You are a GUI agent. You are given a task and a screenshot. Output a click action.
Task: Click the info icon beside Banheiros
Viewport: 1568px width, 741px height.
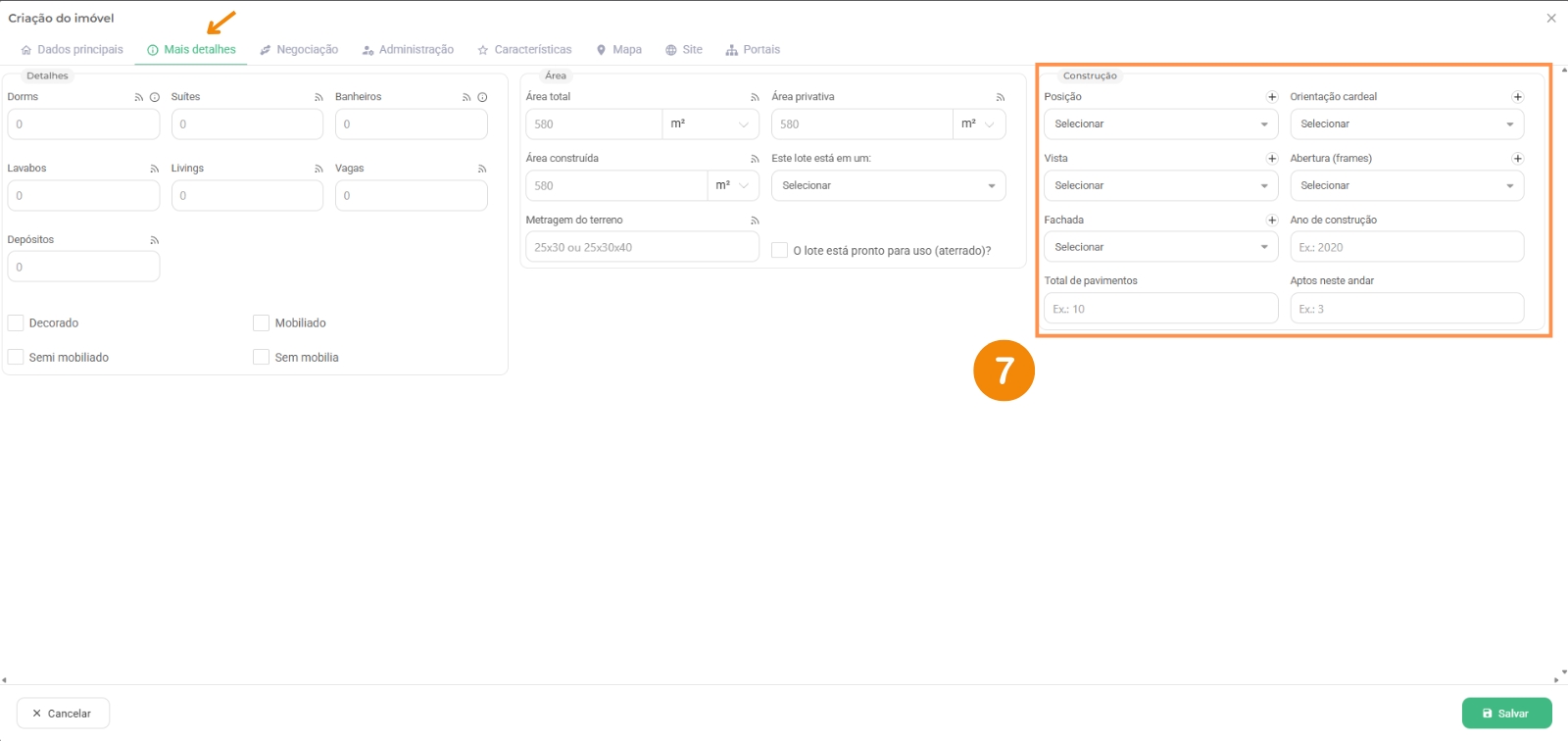pos(482,98)
